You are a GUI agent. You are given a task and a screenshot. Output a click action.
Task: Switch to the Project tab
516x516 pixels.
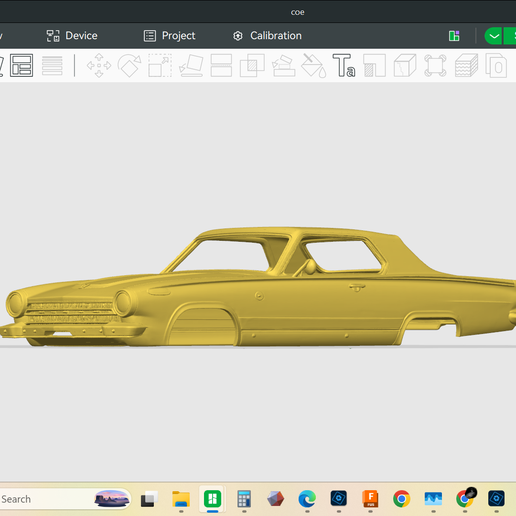tap(169, 36)
